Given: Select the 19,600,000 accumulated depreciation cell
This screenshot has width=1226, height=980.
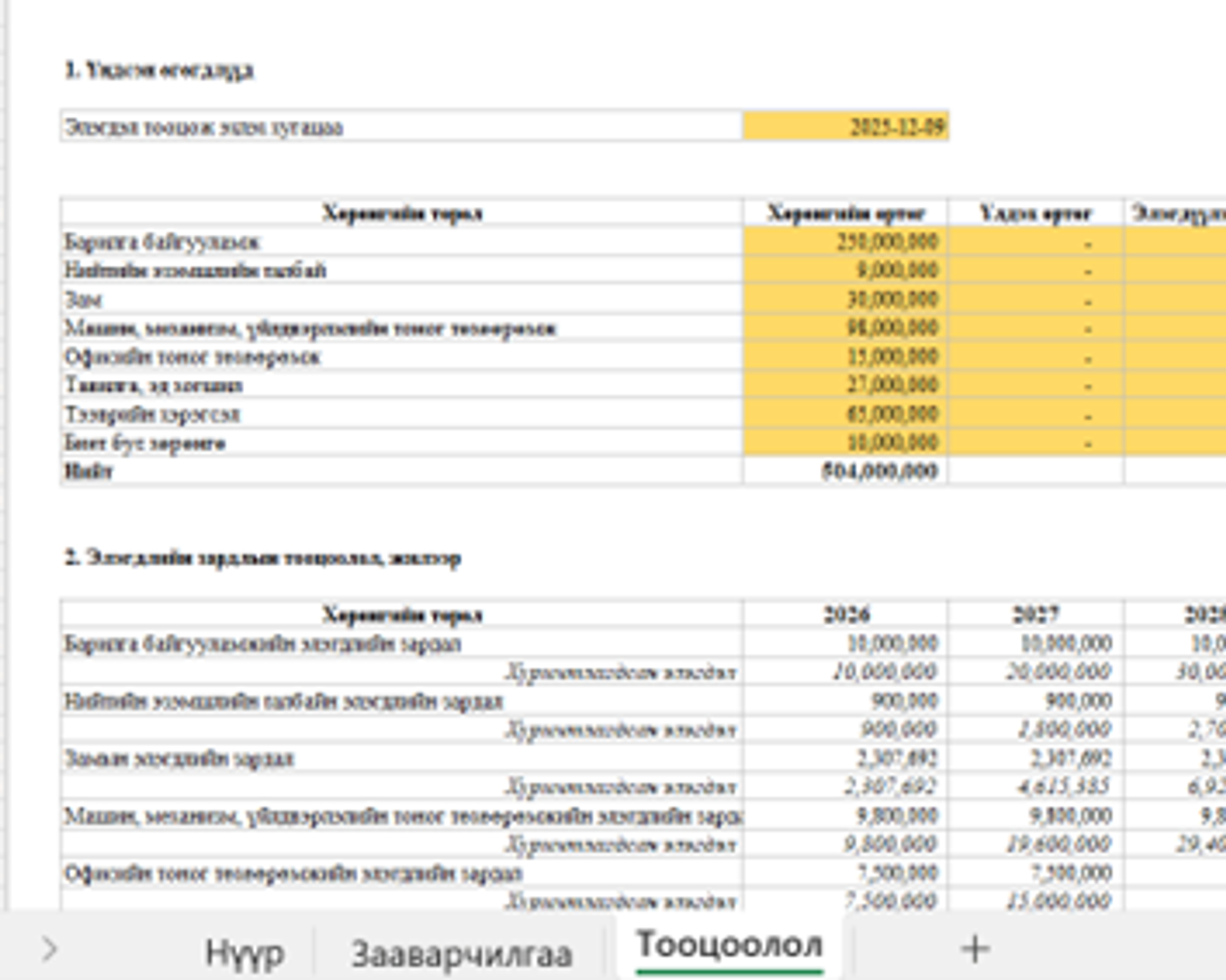Looking at the screenshot, I should (x=1036, y=844).
